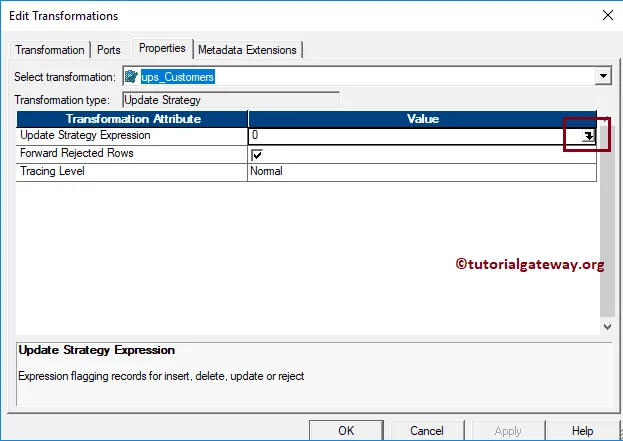
Task: Click the transformation icon beside ups_Customers
Action: point(131,76)
